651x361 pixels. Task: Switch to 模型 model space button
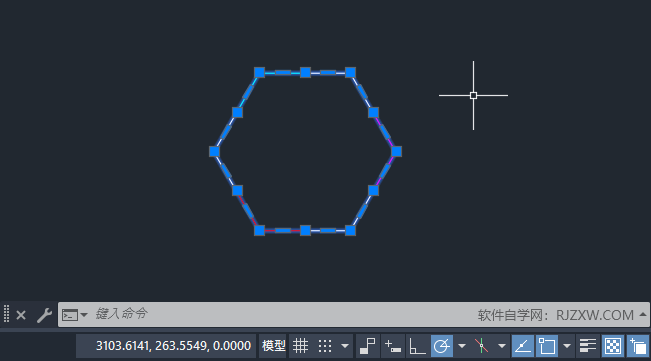(x=274, y=346)
